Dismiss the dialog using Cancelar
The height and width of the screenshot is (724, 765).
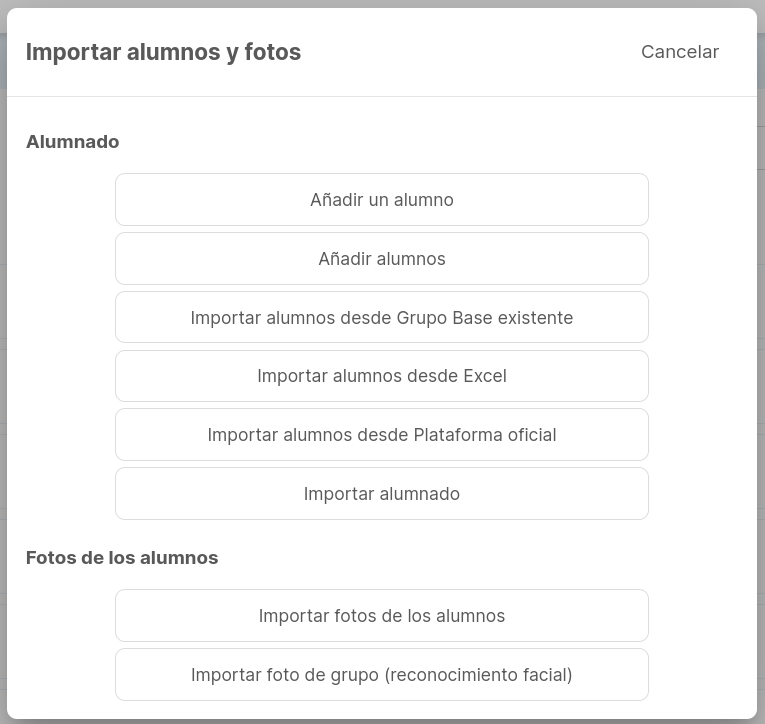680,52
